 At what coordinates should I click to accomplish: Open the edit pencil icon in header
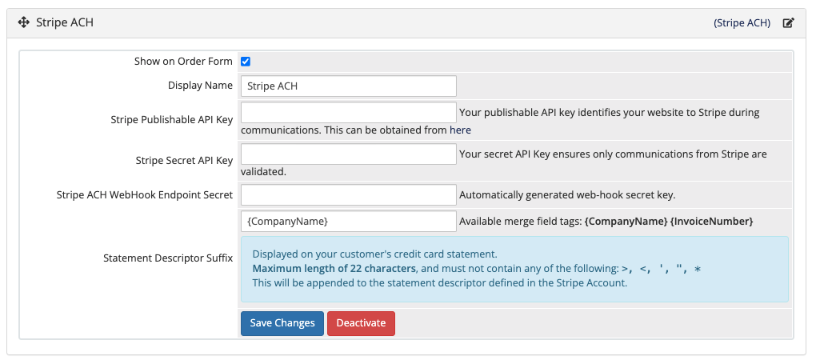pyautogui.click(x=788, y=23)
